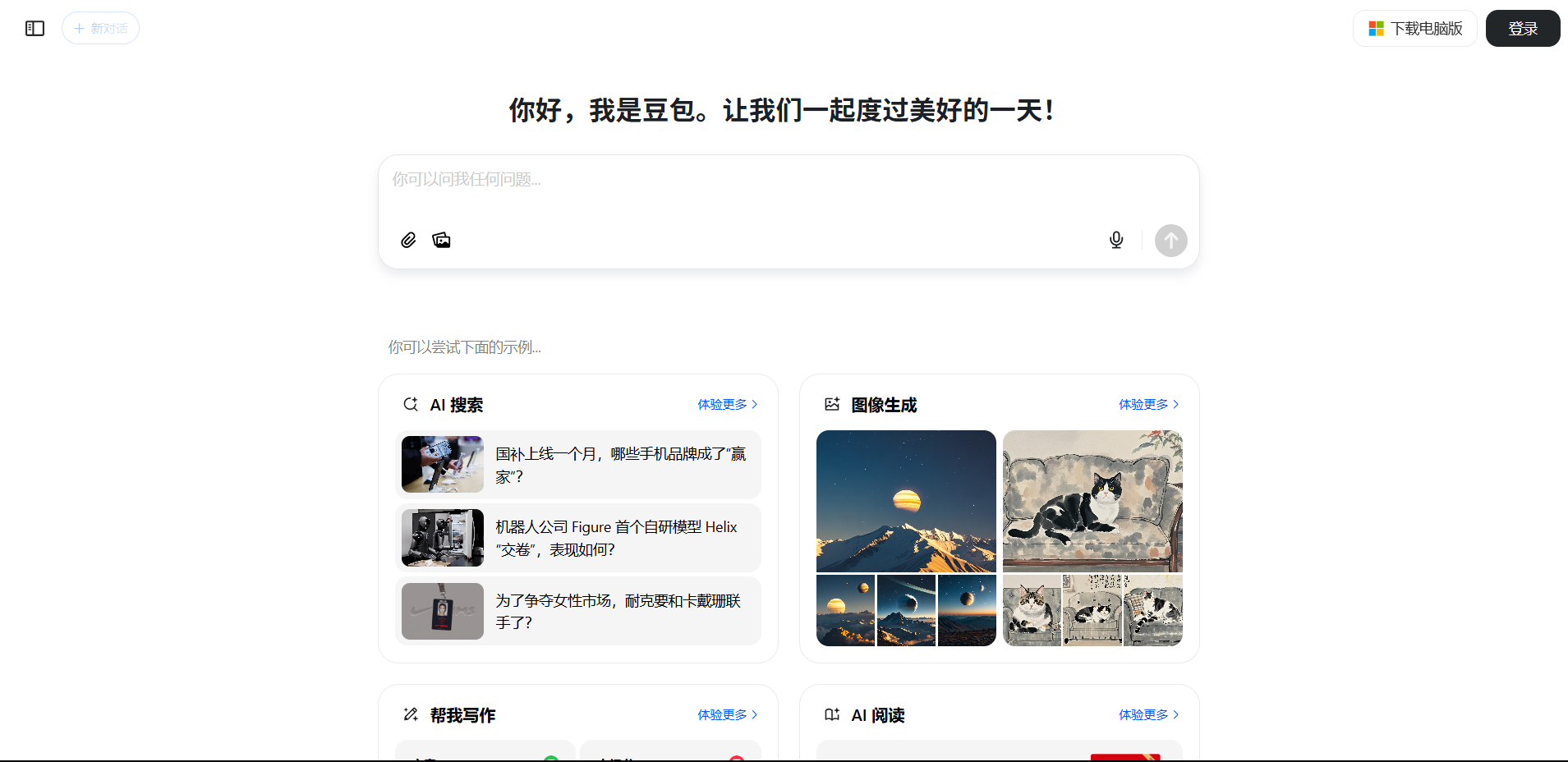Viewport: 1568px width, 762px height.
Task: Click the 帮我写作 pencil icon
Action: [x=411, y=714]
